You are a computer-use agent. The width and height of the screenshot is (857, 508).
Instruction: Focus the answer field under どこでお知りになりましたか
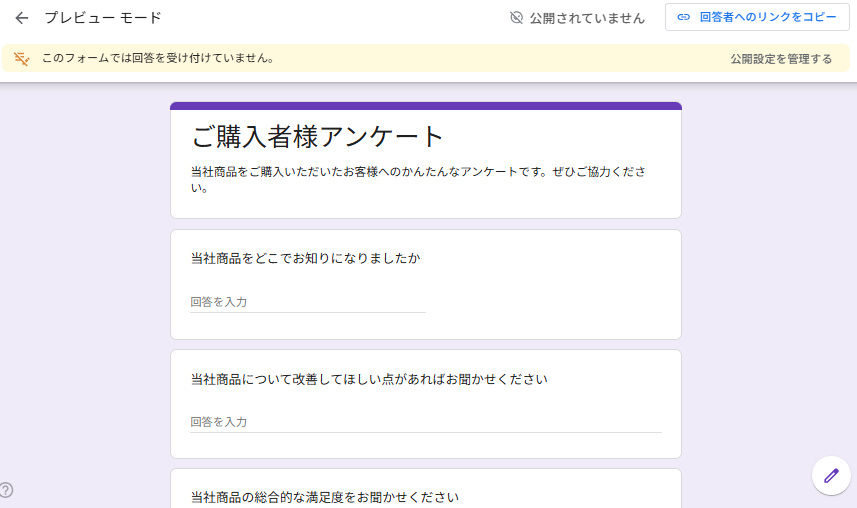click(308, 302)
